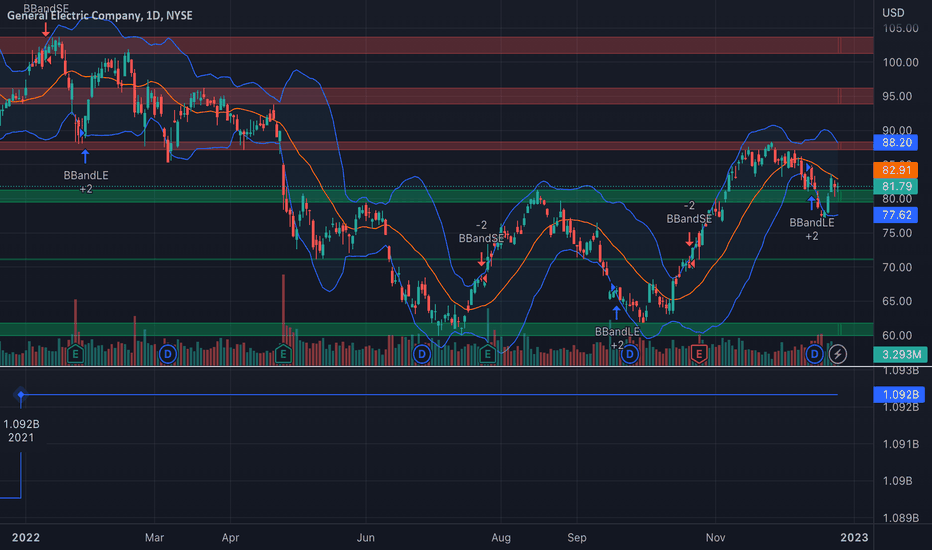Image resolution: width=932 pixels, height=550 pixels.
Task: Click the red down arrow under the October BBandSE label
Action: [x=689, y=239]
